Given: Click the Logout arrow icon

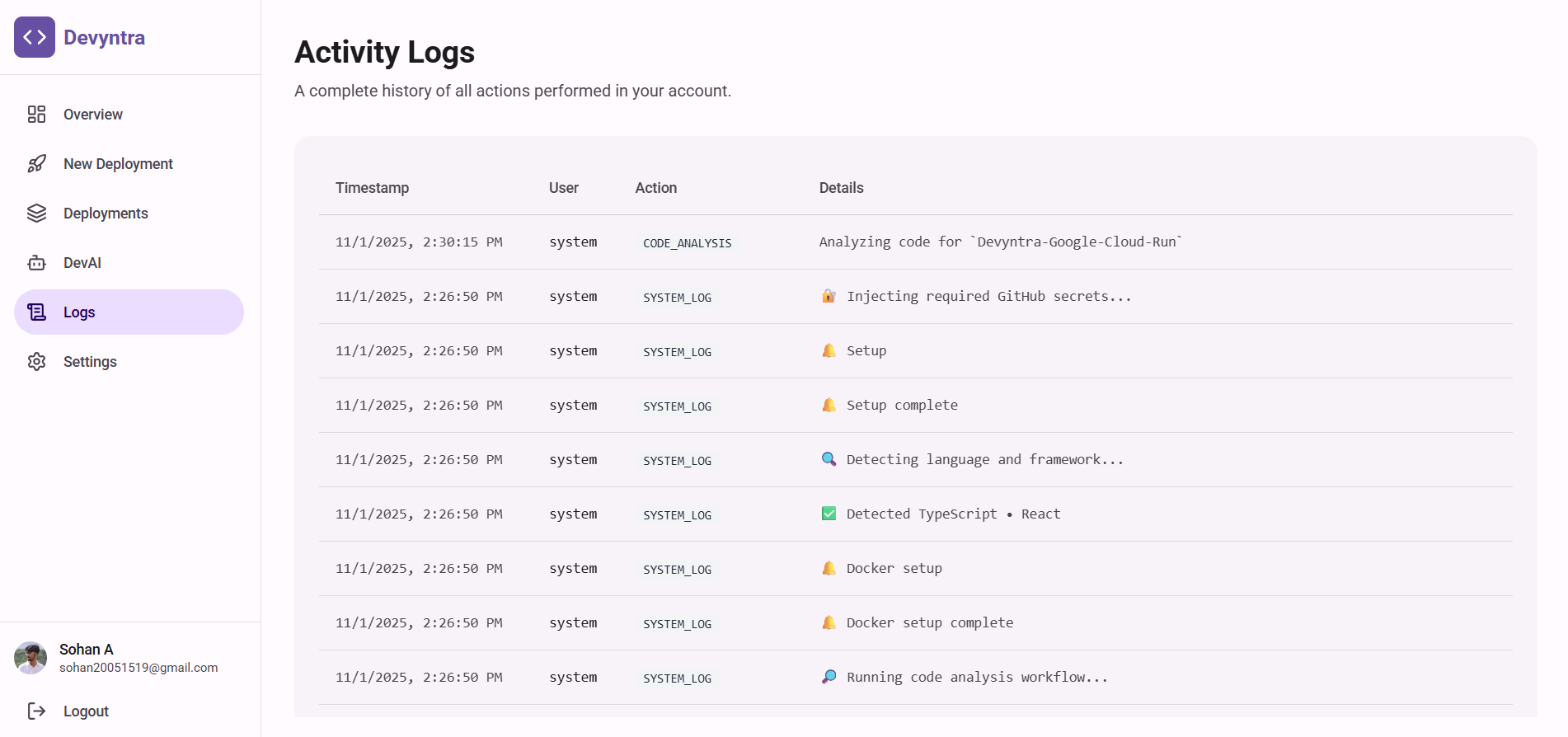Looking at the screenshot, I should coord(36,711).
